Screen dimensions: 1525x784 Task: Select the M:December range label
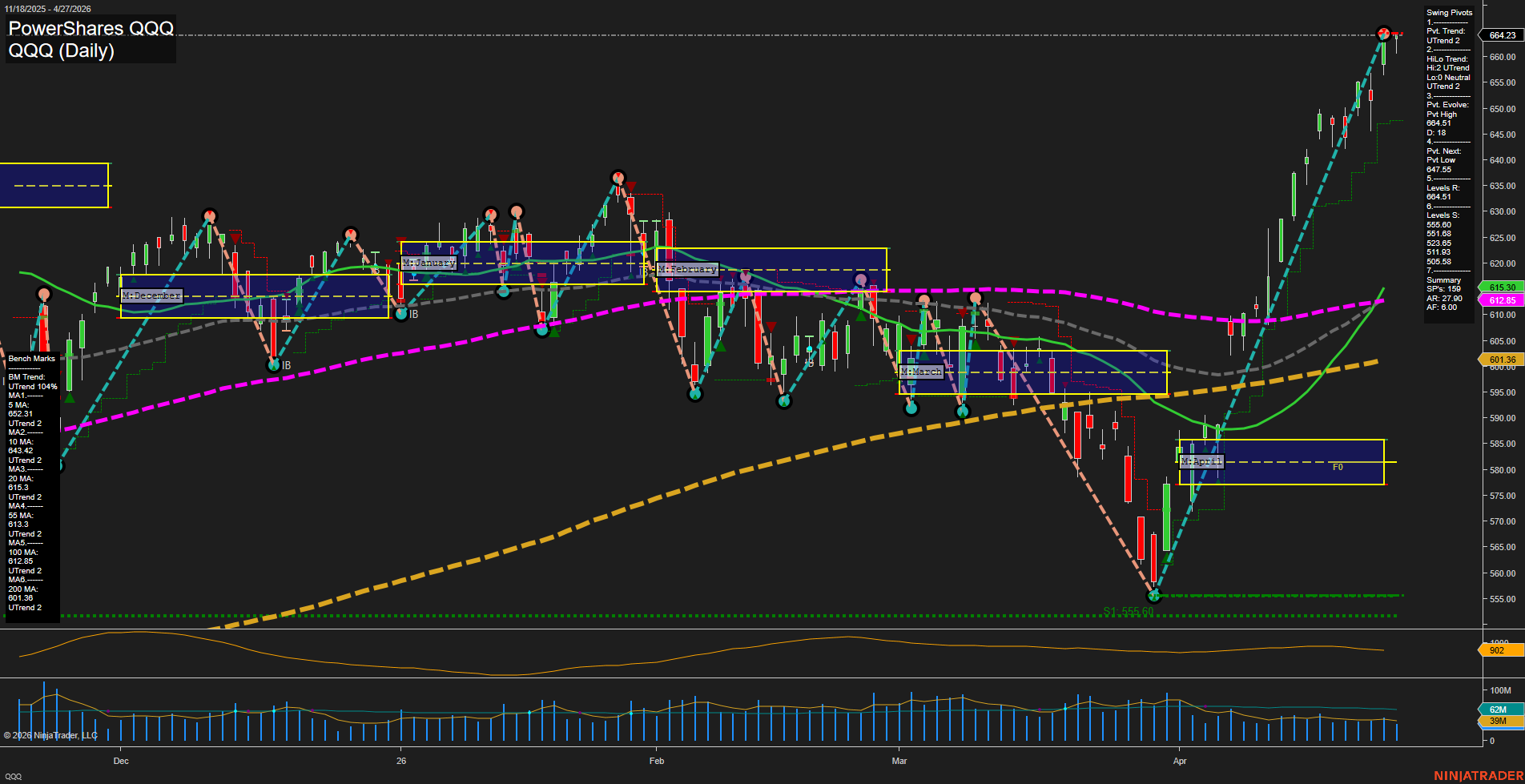151,296
